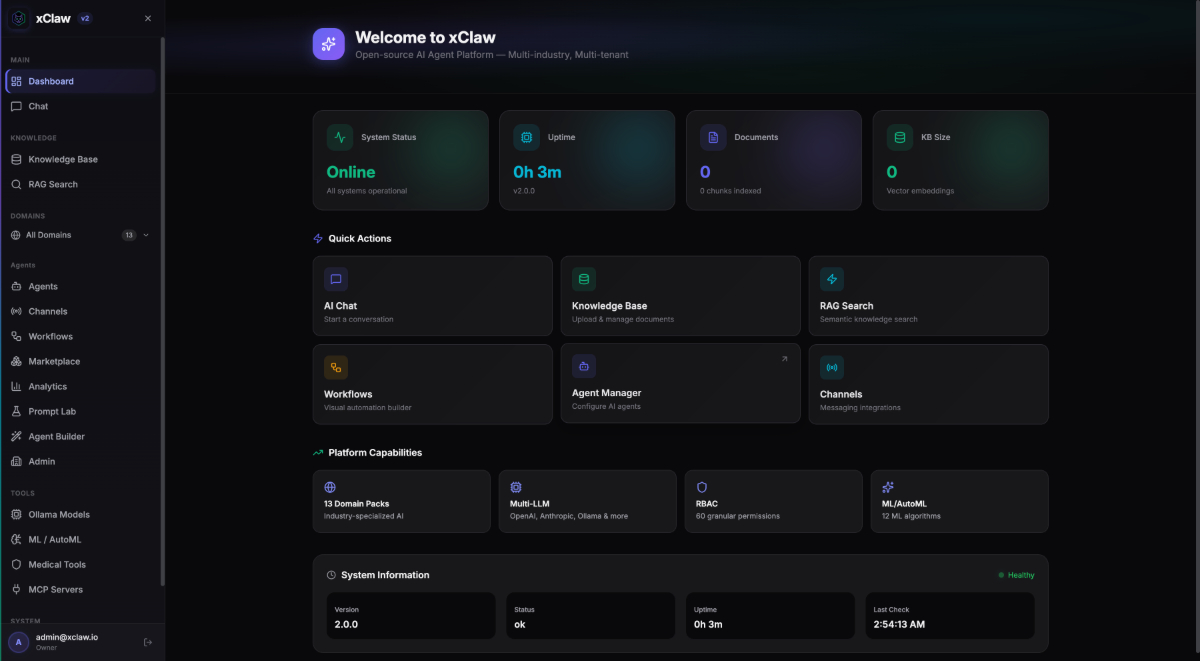Click the v2 version badge
The height and width of the screenshot is (661, 1200).
(x=85, y=18)
